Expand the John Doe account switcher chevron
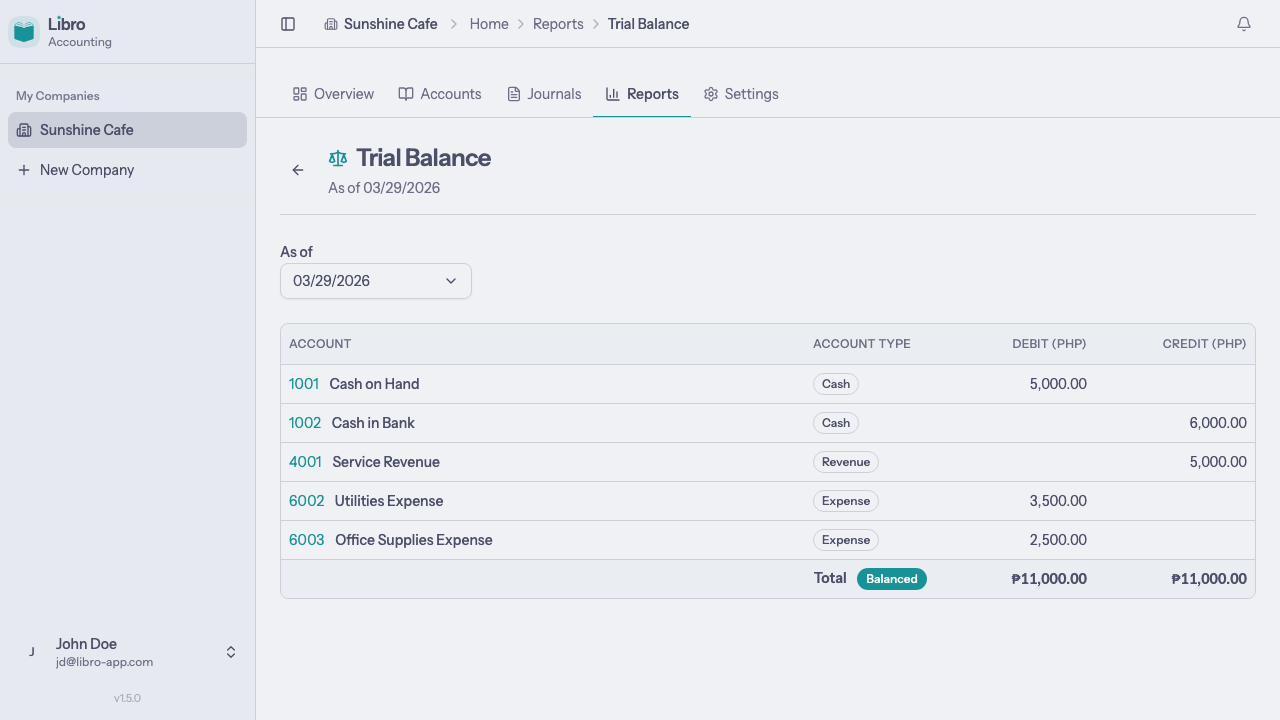This screenshot has height=720, width=1280. 230,651
